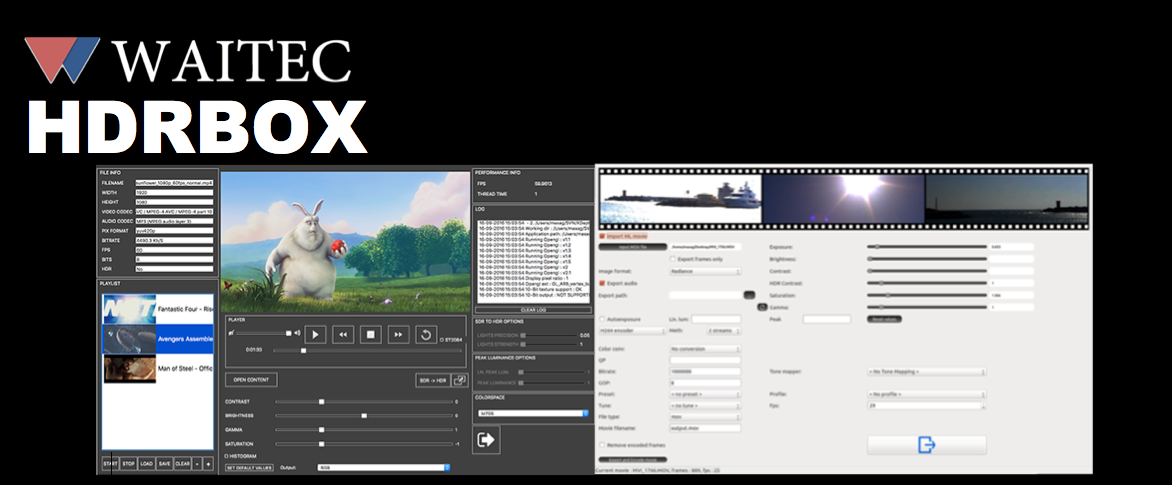The height and width of the screenshot is (485, 1172).
Task: Click the blue export icon button in the right window
Action: point(926,445)
